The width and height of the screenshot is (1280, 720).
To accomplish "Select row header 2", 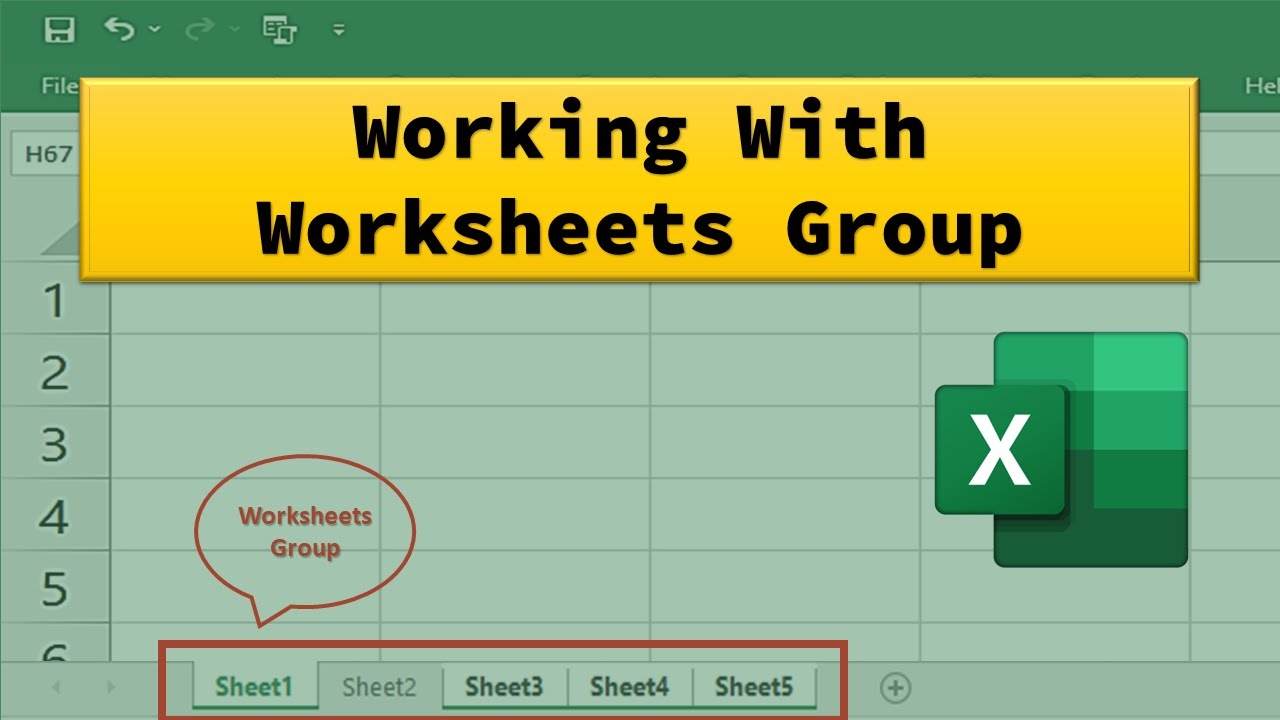I will point(54,371).
